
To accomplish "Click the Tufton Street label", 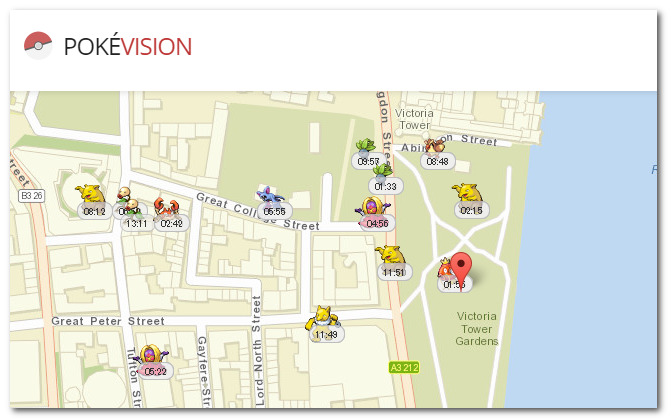I will tap(133, 377).
